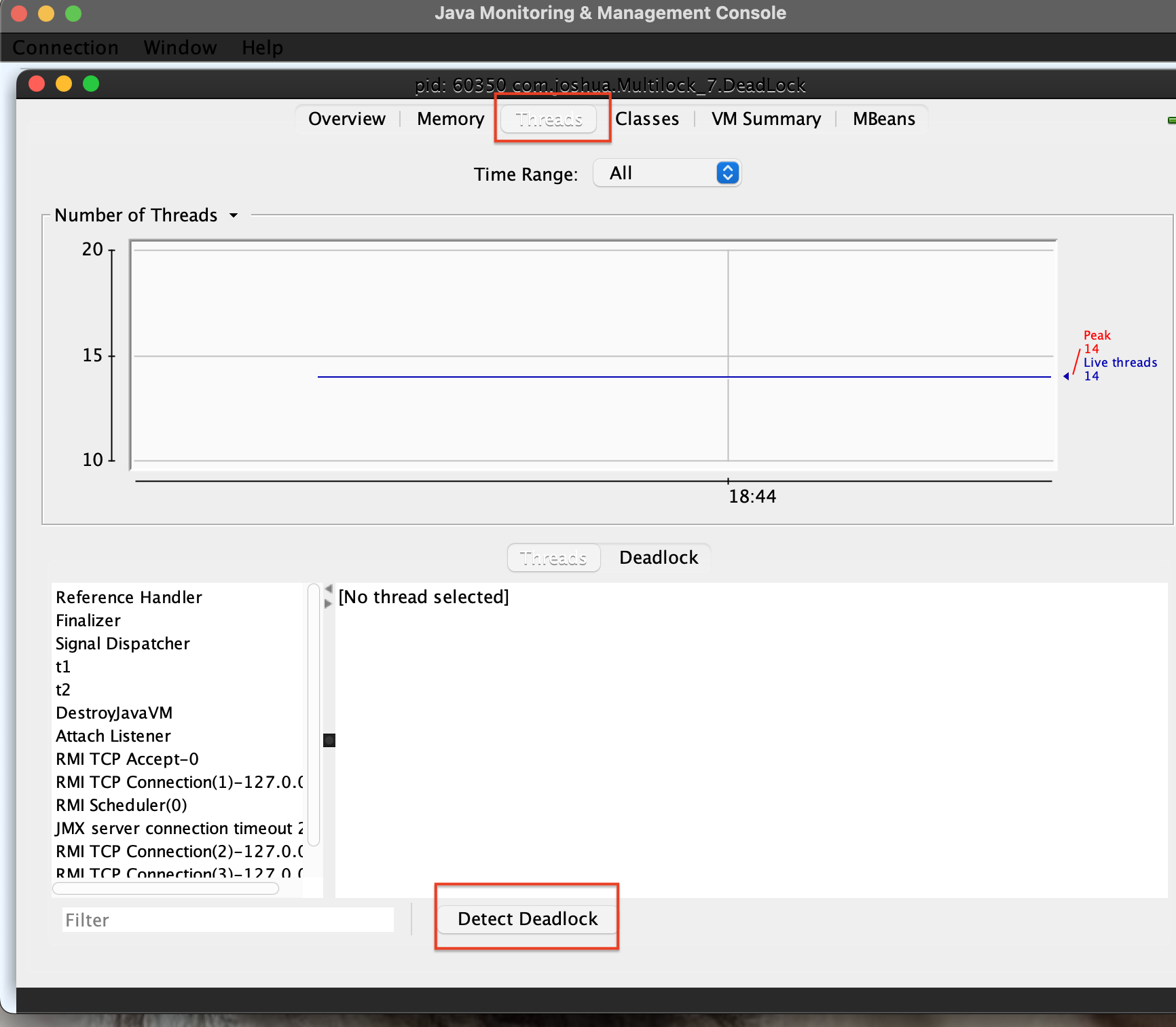Click the Detect Deadlock button
Image resolution: width=1176 pixels, height=1027 pixels.
pos(526,918)
